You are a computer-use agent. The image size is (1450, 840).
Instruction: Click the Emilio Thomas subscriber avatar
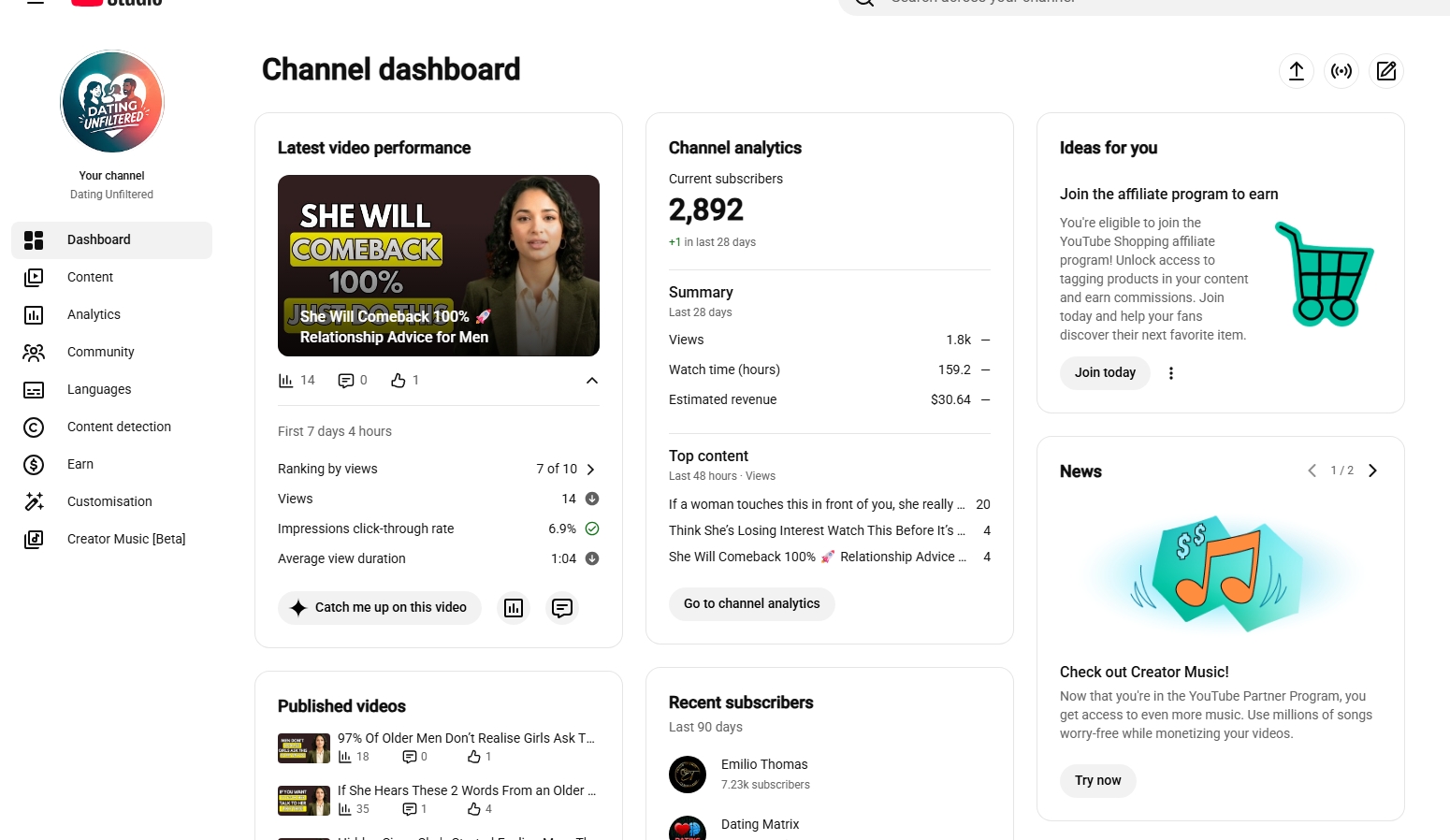click(x=688, y=775)
